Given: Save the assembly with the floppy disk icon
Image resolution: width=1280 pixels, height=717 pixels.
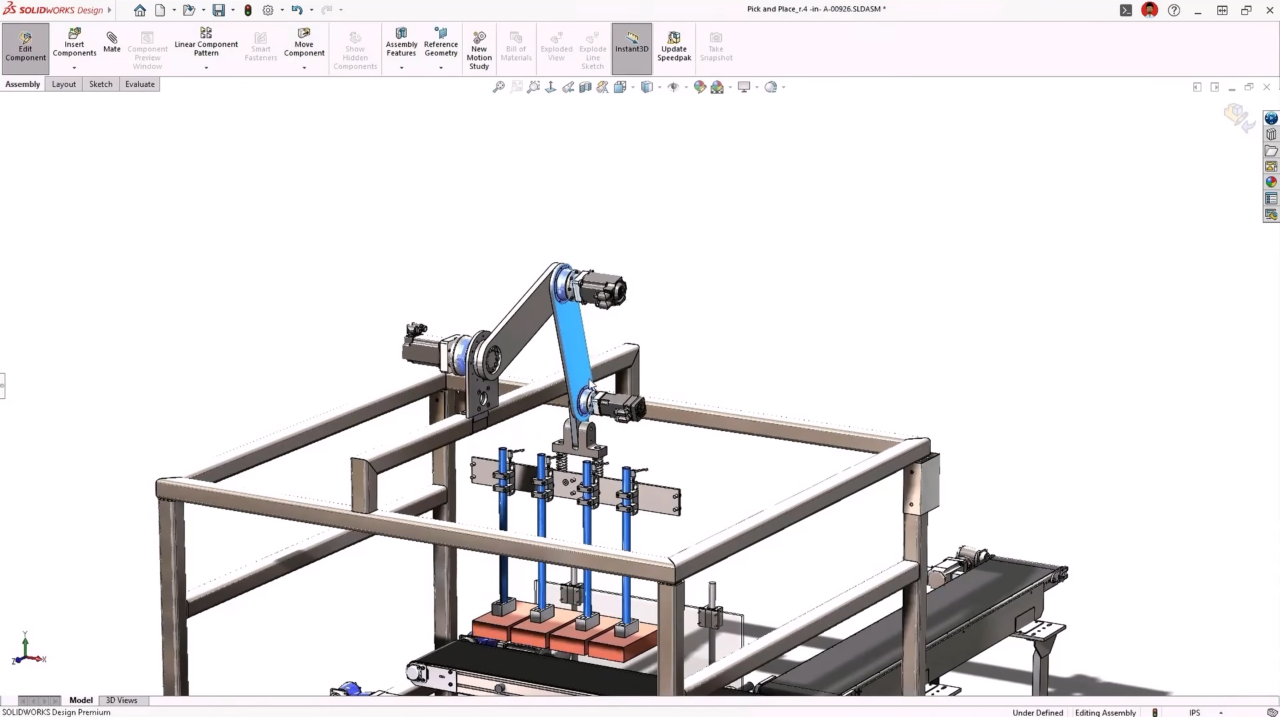Looking at the screenshot, I should (x=218, y=10).
